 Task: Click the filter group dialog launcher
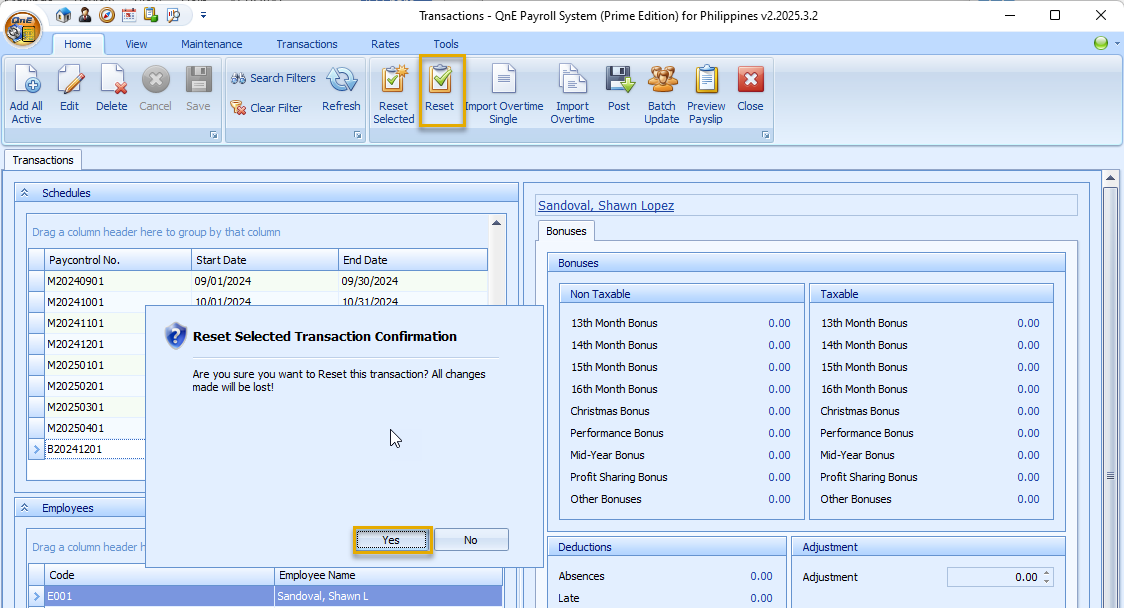(358, 135)
